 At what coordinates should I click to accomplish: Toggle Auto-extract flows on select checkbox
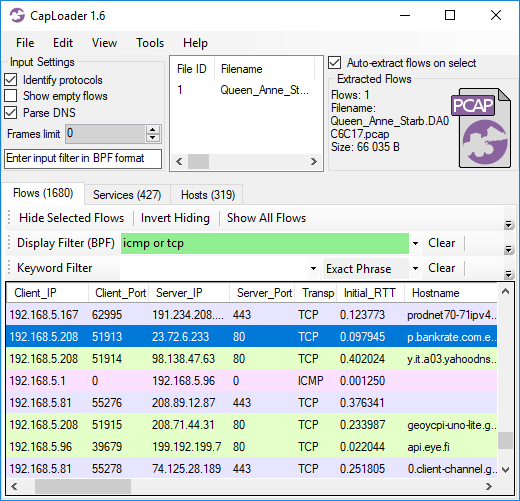[x=335, y=63]
